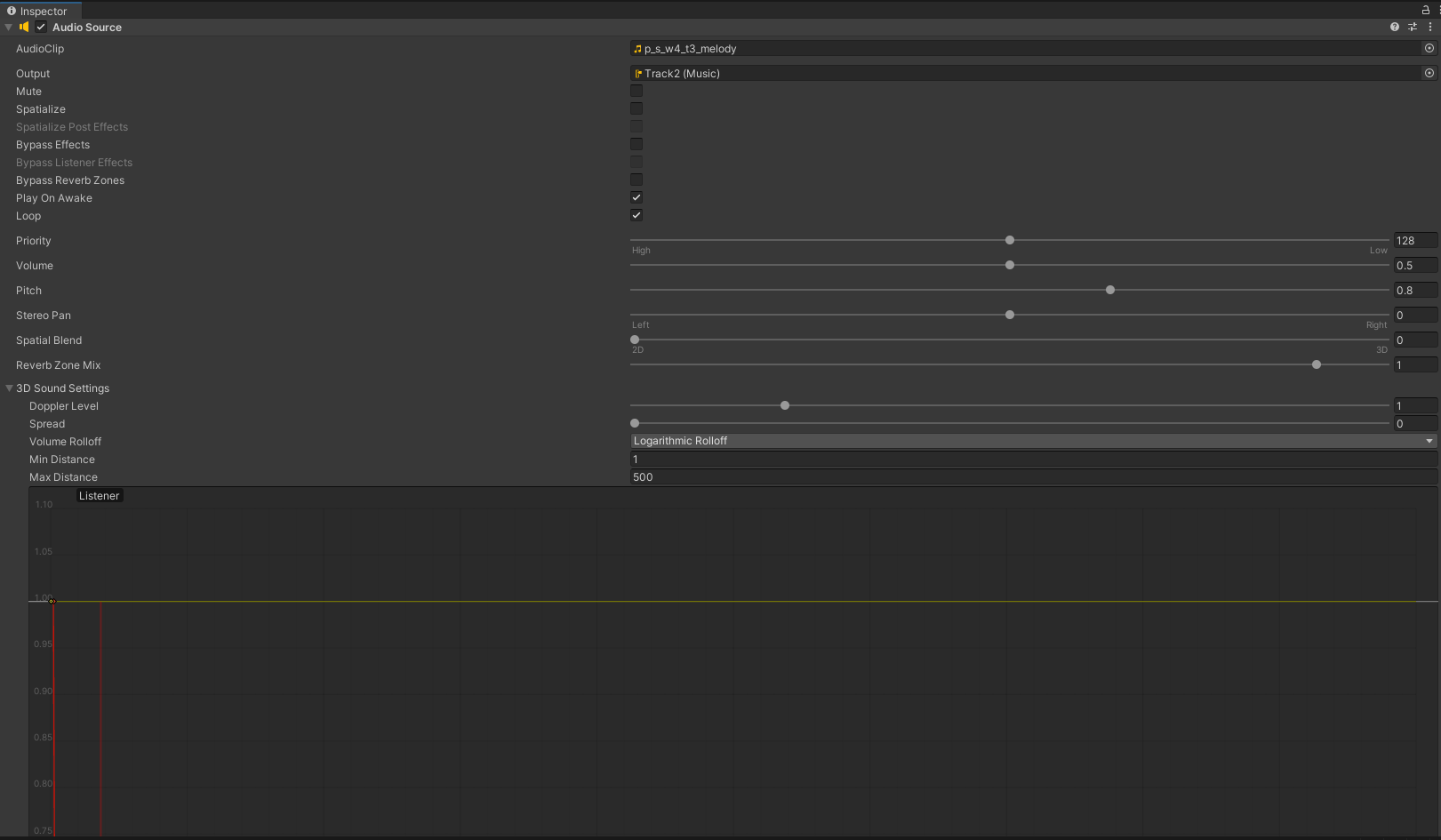Click the Stereo Pan slider handle
1441x840 pixels.
tap(1010, 315)
